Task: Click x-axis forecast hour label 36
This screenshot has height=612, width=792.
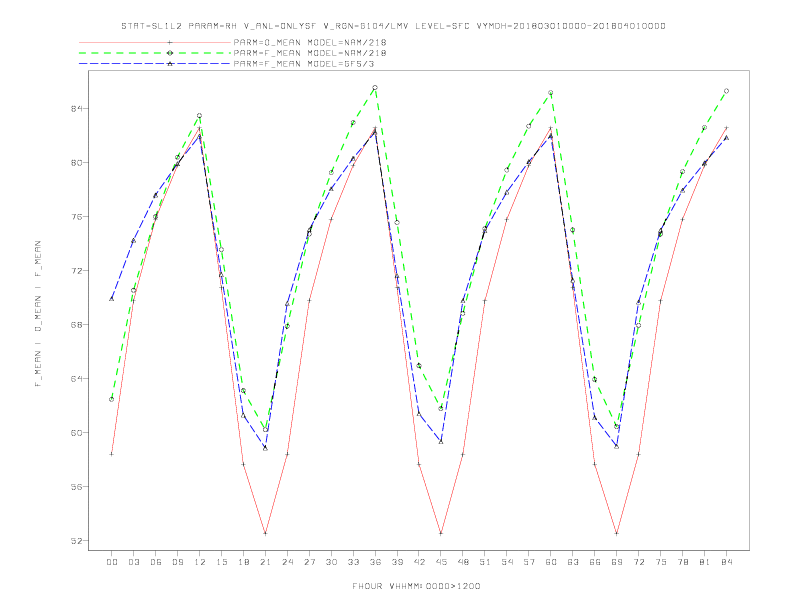Action: [x=375, y=562]
